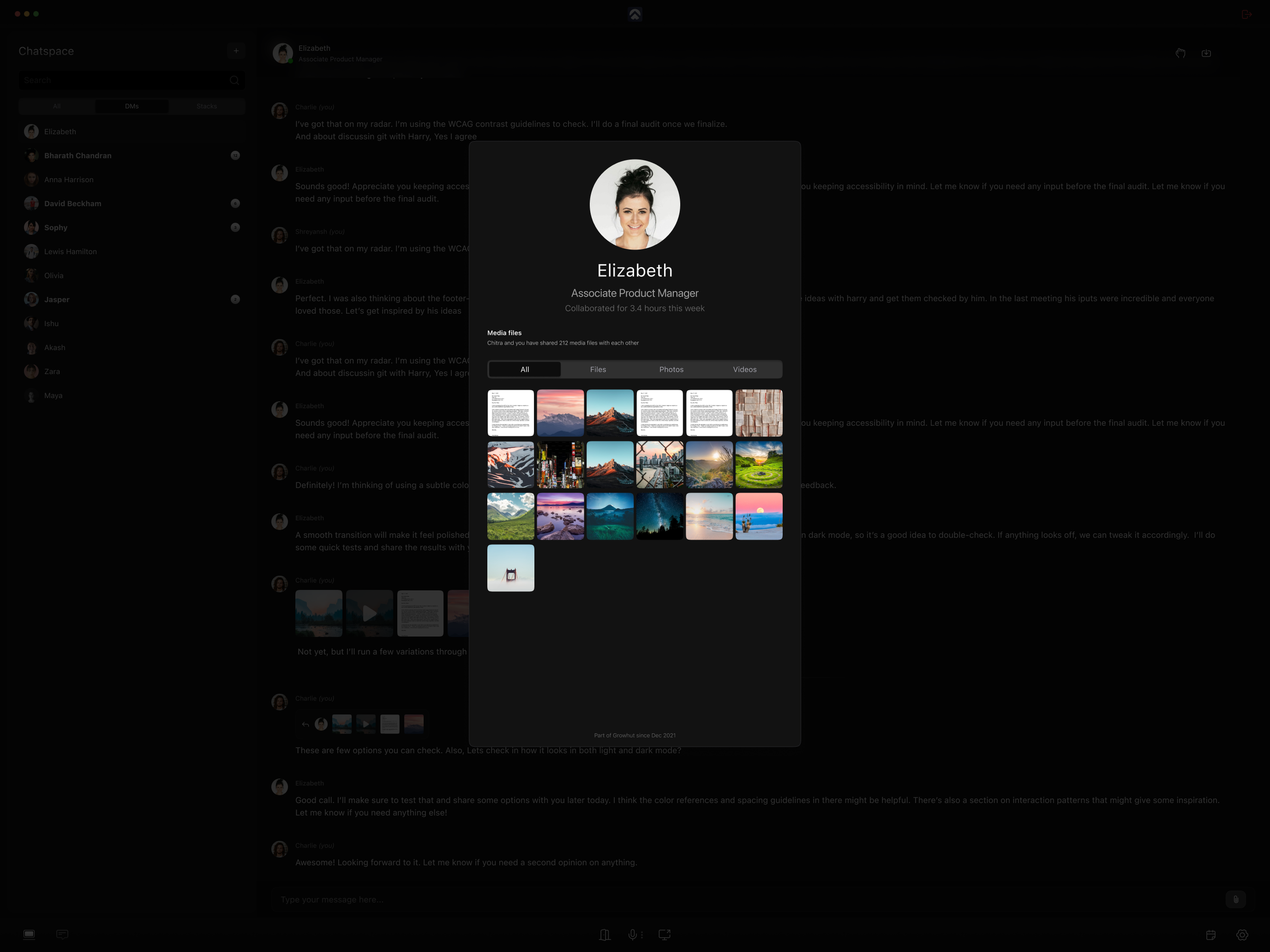Open the green valley with clouds thumbnail
The image size is (1270, 952).
click(x=510, y=517)
